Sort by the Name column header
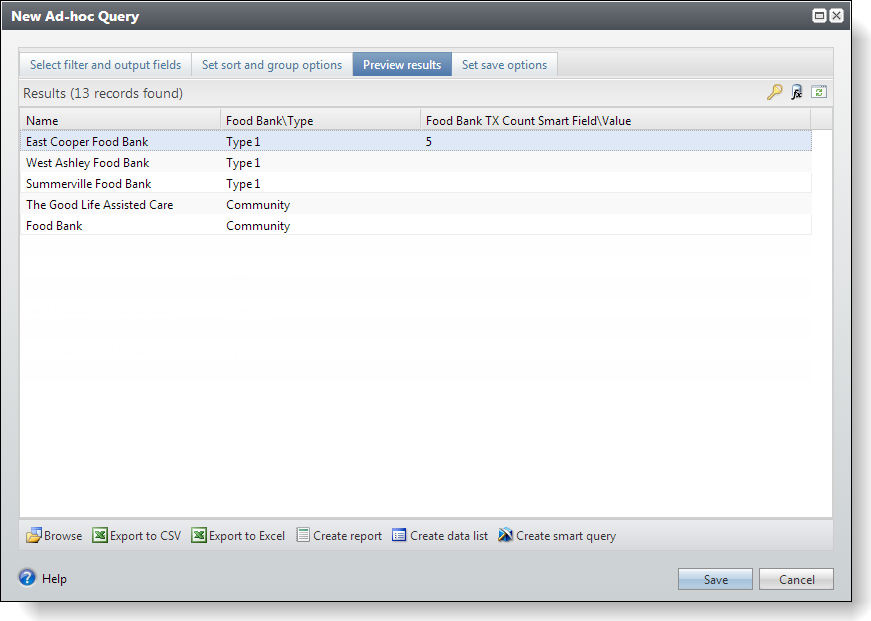Viewport: 871px width, 621px height. point(120,121)
